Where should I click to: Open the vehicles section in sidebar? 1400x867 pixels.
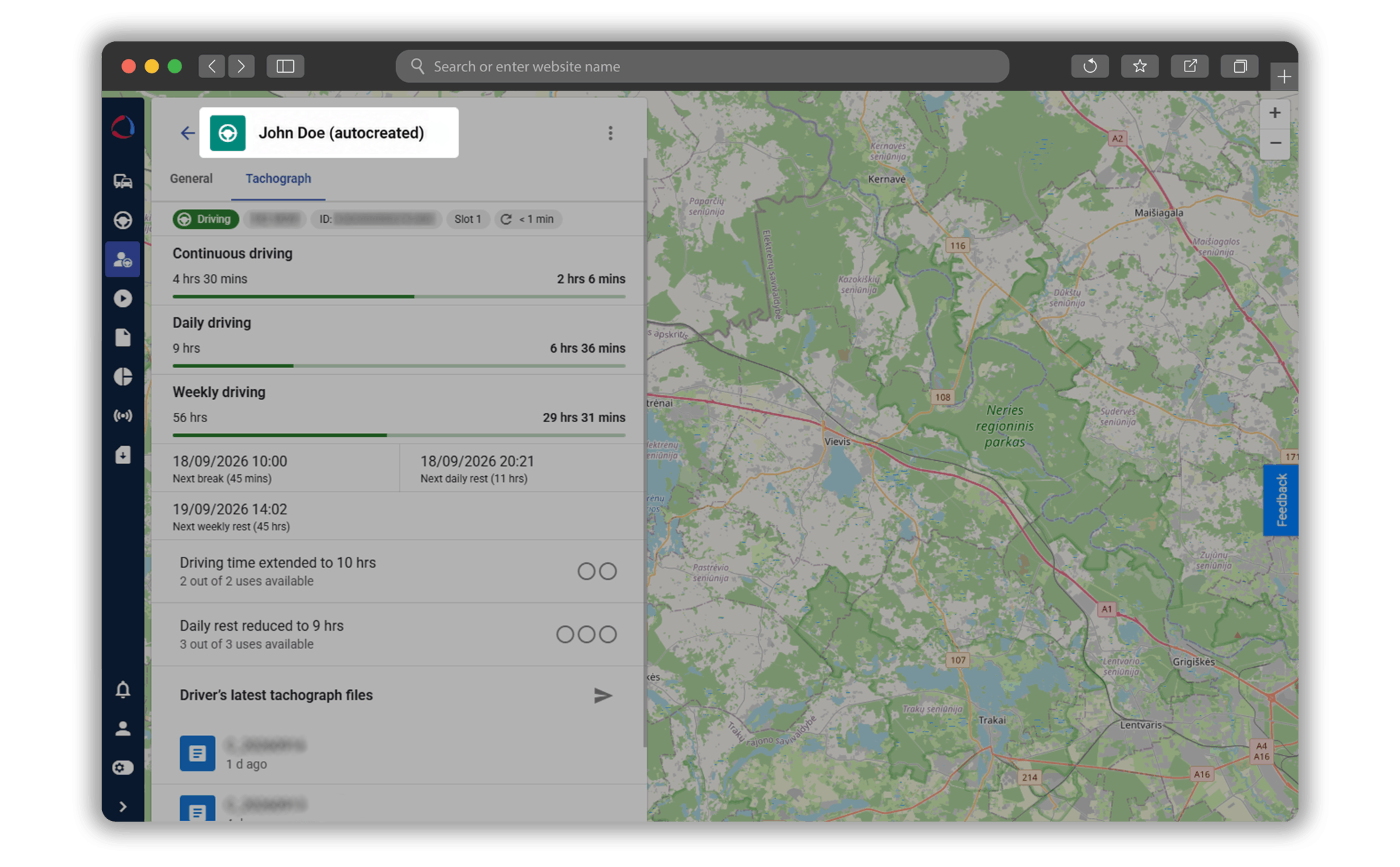[123, 181]
